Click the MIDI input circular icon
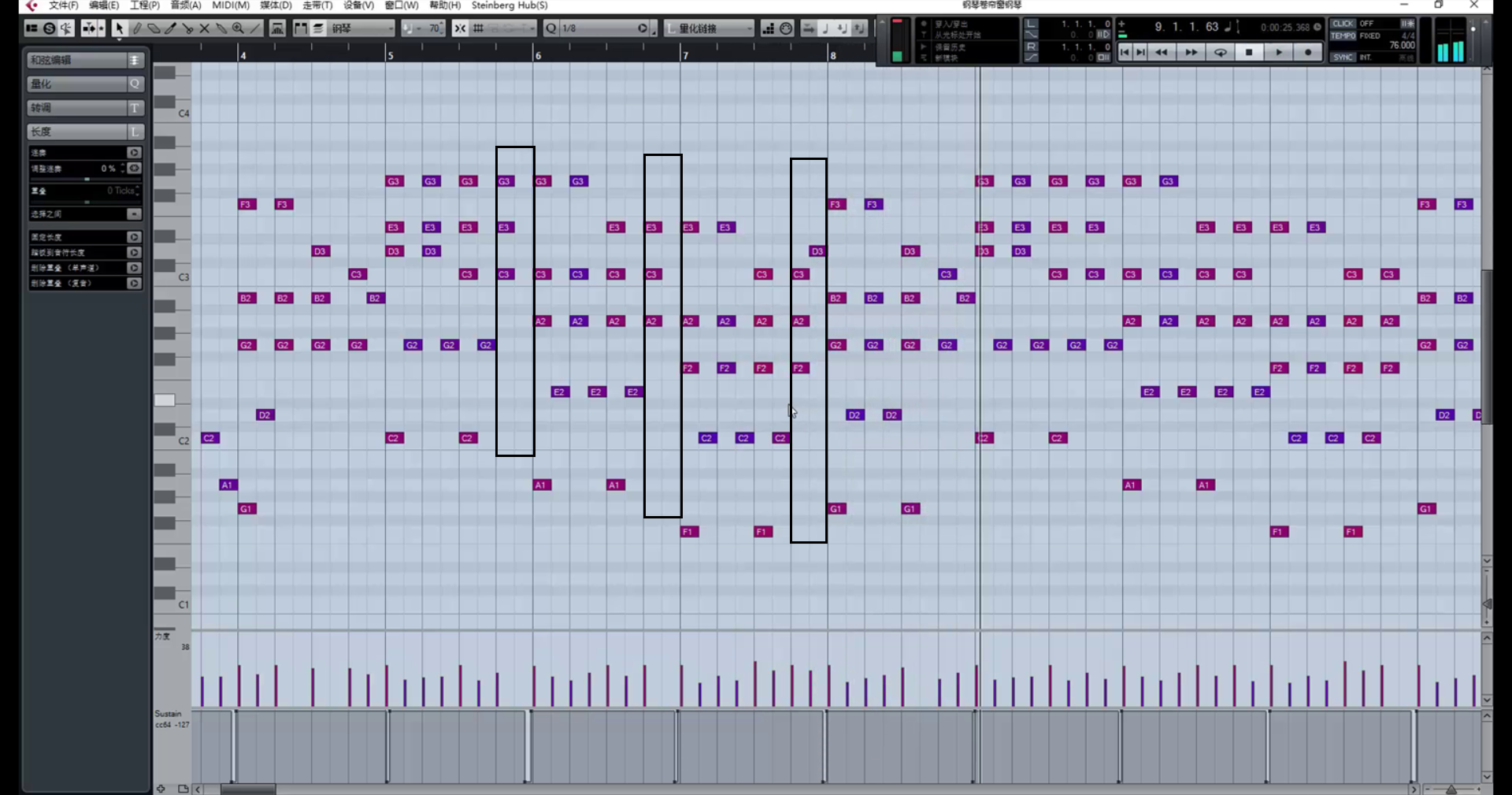 pos(786,28)
